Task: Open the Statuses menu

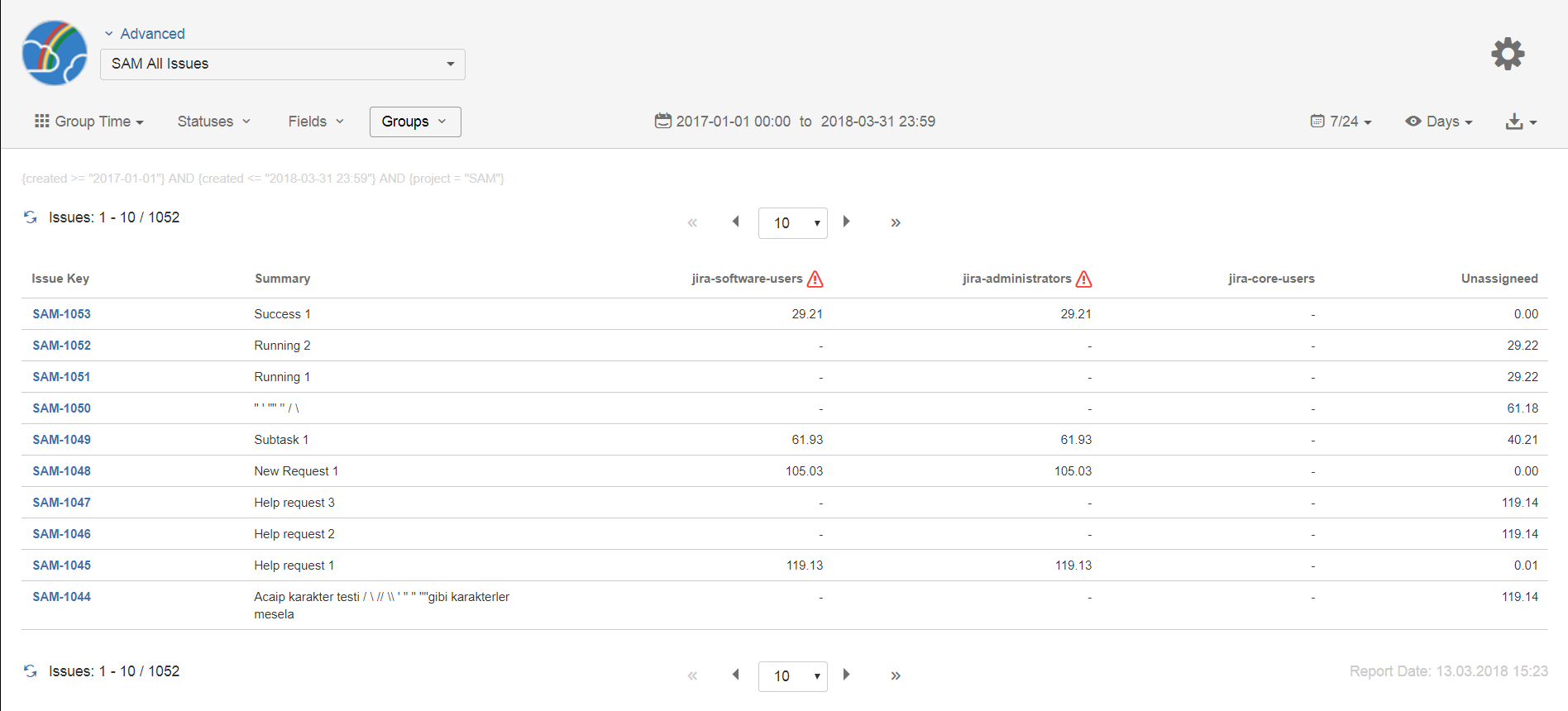Action: point(213,122)
